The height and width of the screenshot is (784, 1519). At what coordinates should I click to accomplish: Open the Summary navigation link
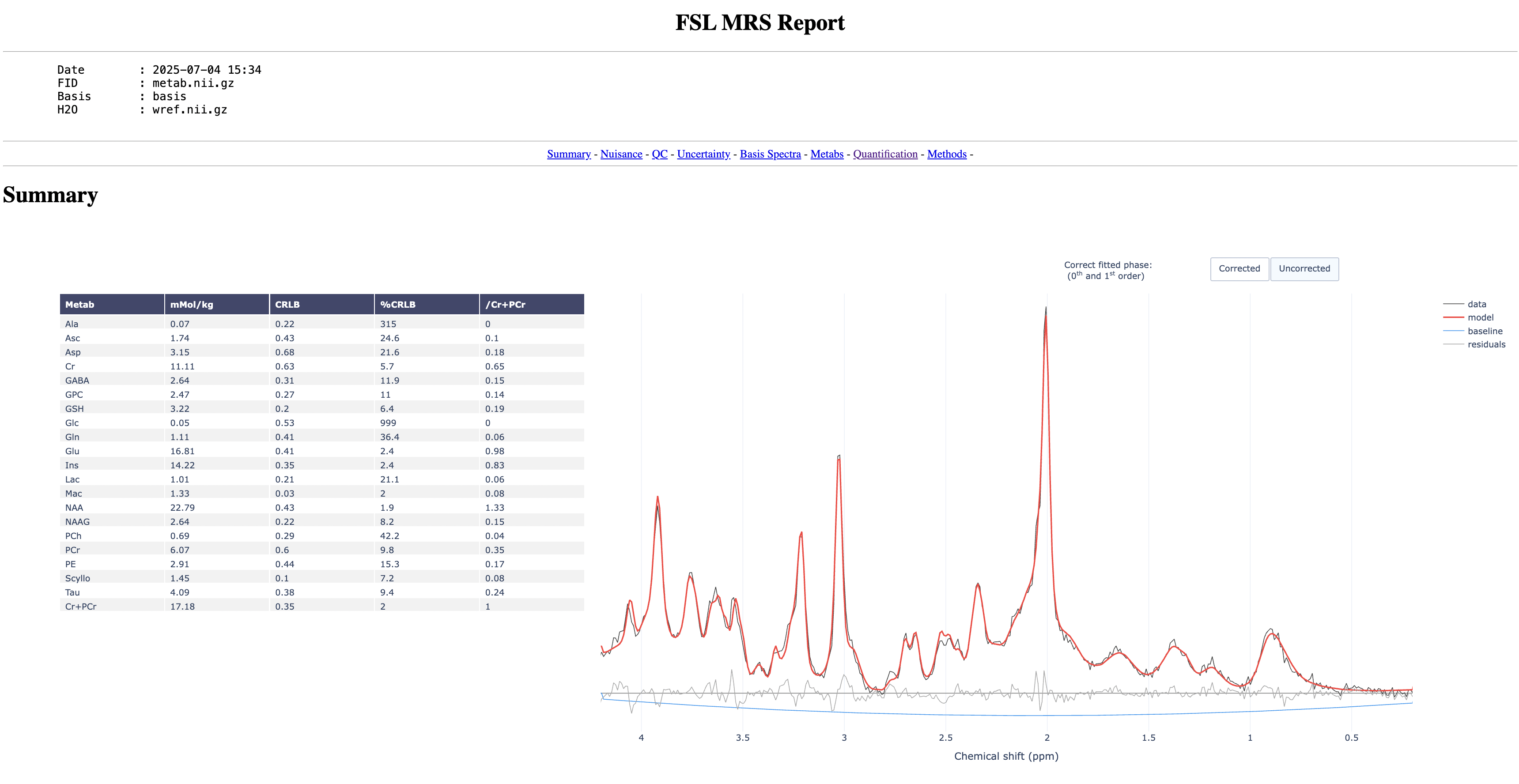(x=568, y=154)
